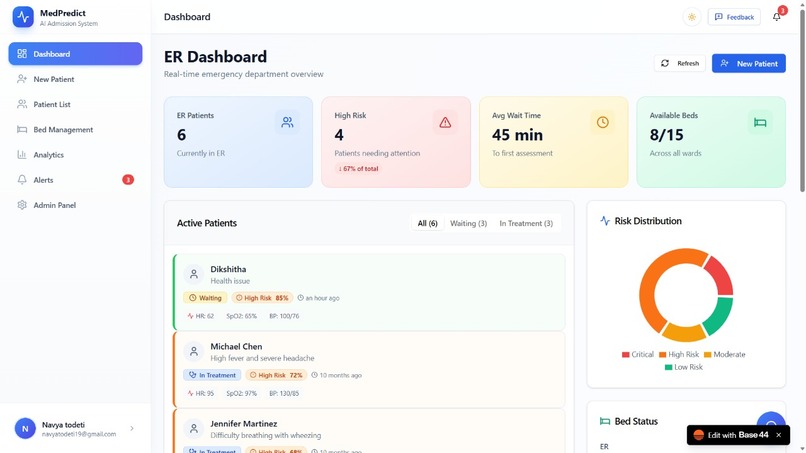The height and width of the screenshot is (453, 806).
Task: Click the 67% of total badge
Action: [358, 169]
